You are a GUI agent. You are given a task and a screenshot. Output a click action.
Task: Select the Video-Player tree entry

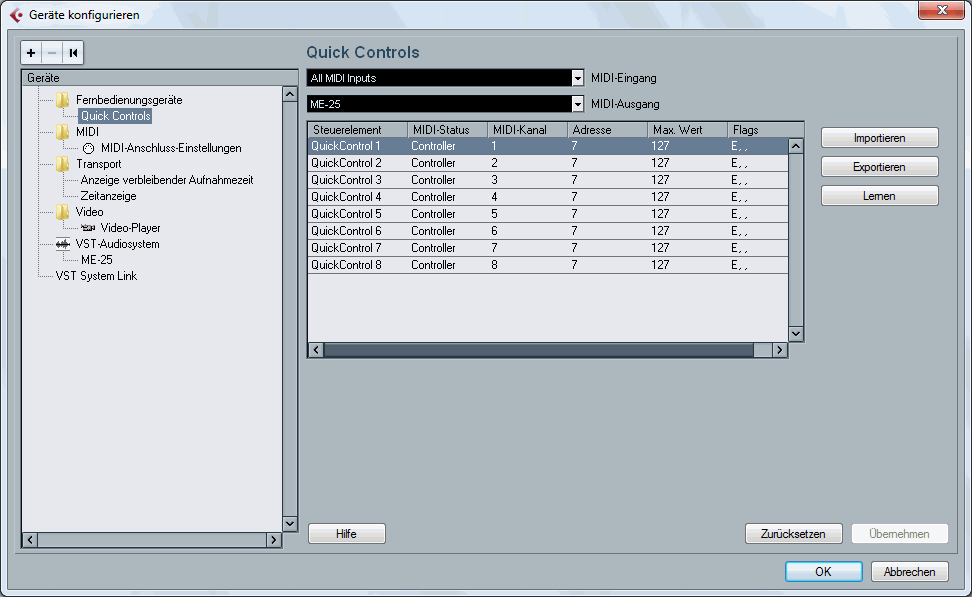(130, 228)
